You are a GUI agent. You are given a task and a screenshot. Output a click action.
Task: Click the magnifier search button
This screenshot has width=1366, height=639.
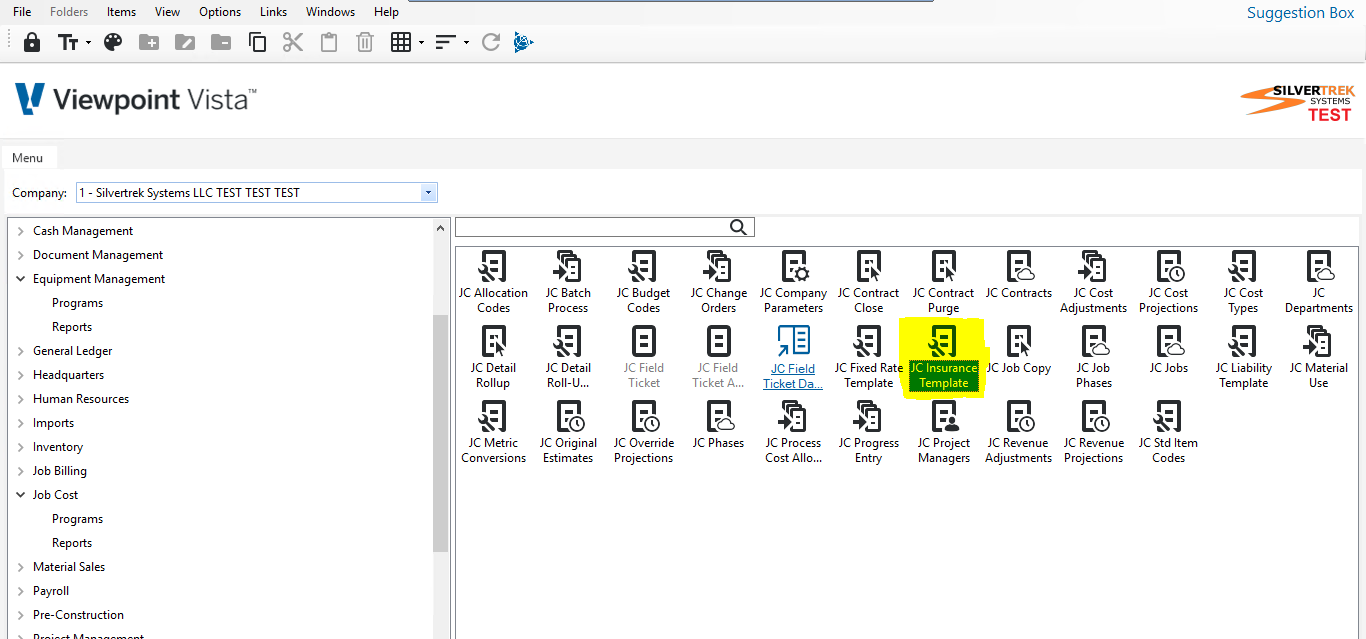pyautogui.click(x=739, y=227)
